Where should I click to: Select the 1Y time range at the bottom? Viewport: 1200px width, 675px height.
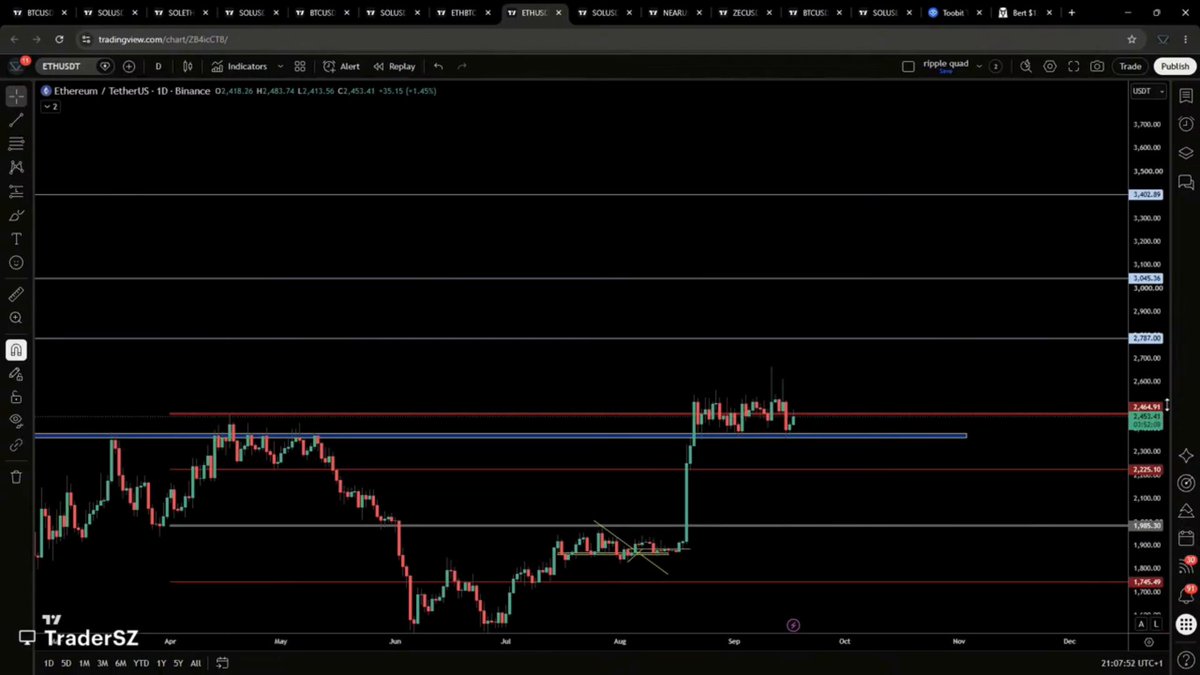pos(161,663)
